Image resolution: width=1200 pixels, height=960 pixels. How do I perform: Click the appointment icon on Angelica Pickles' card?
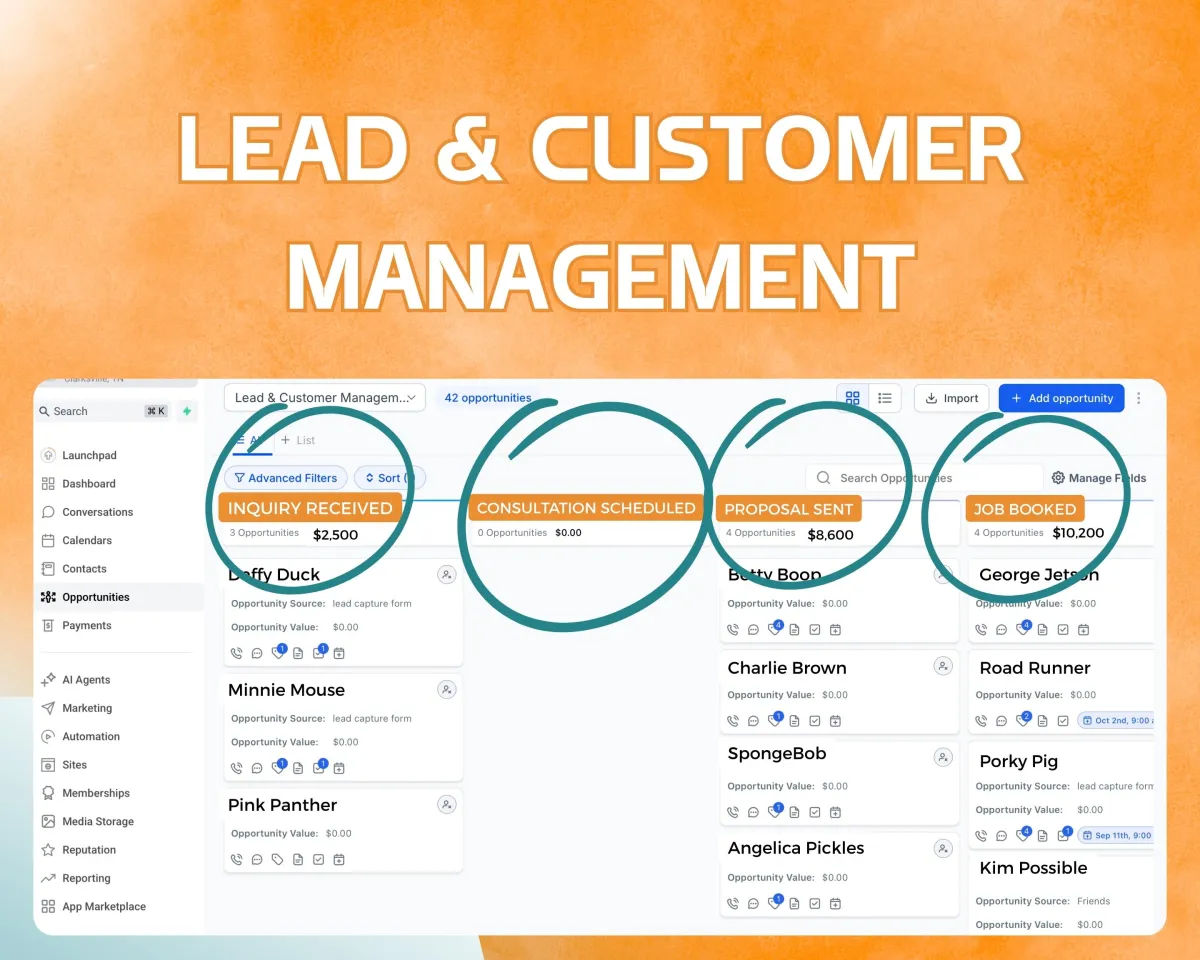[835, 903]
